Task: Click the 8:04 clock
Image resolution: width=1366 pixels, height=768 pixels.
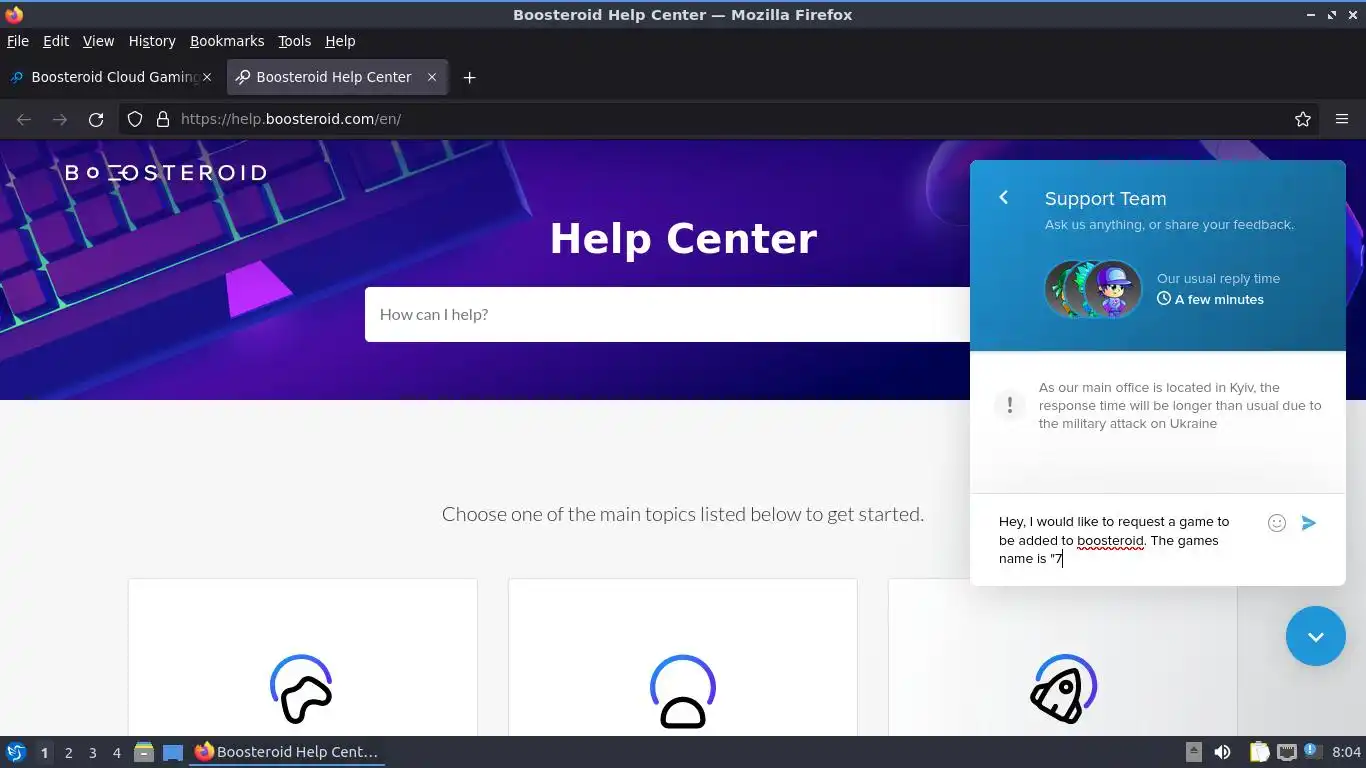Action: click(x=1346, y=752)
